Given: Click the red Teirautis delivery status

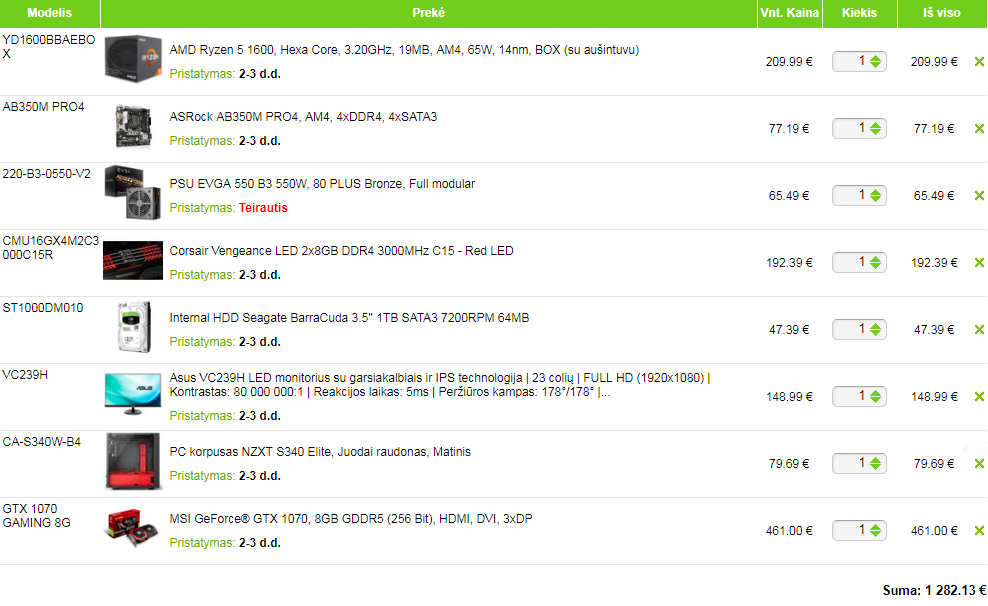Looking at the screenshot, I should click(263, 208).
